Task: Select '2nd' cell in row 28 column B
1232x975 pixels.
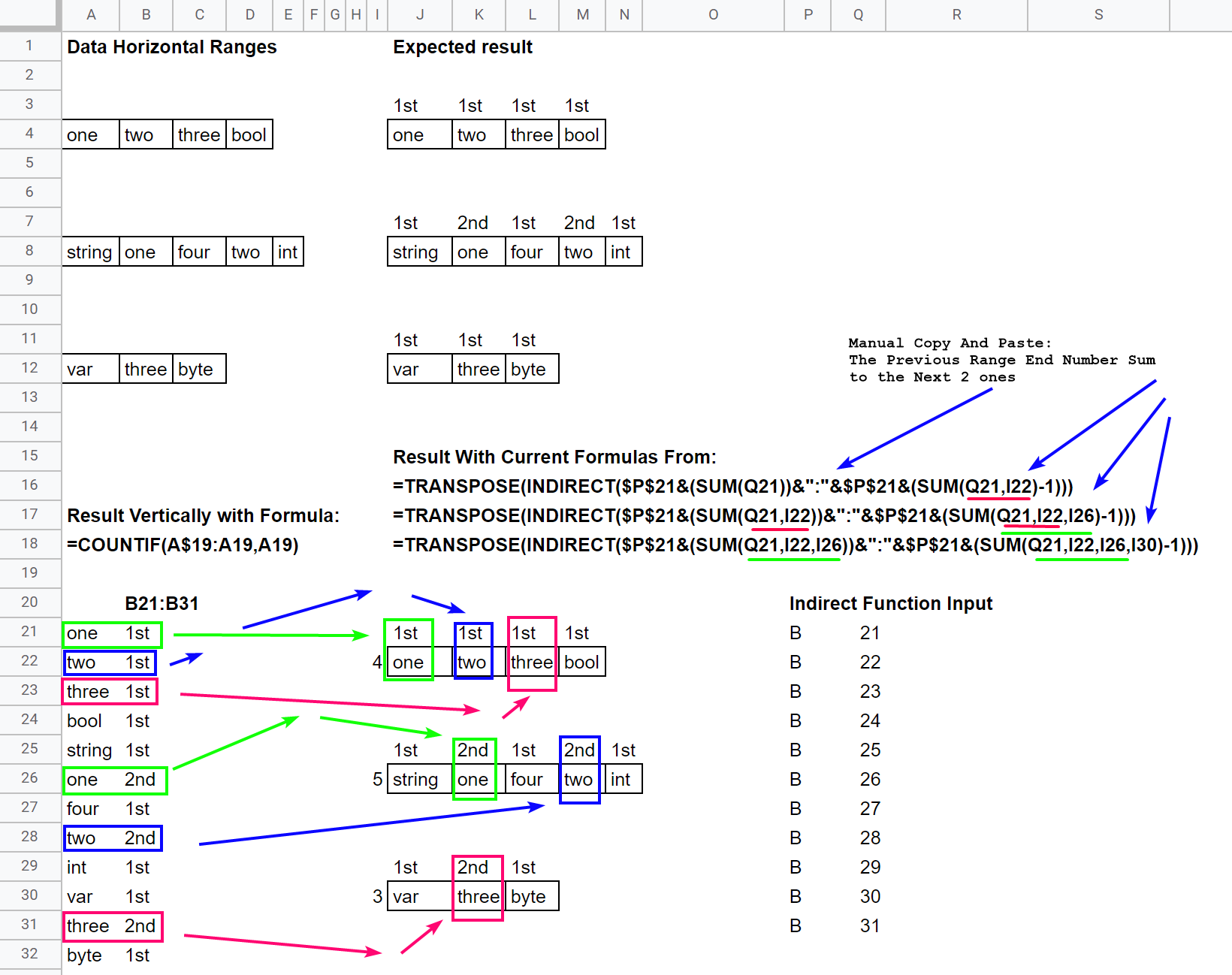Action: [146, 838]
